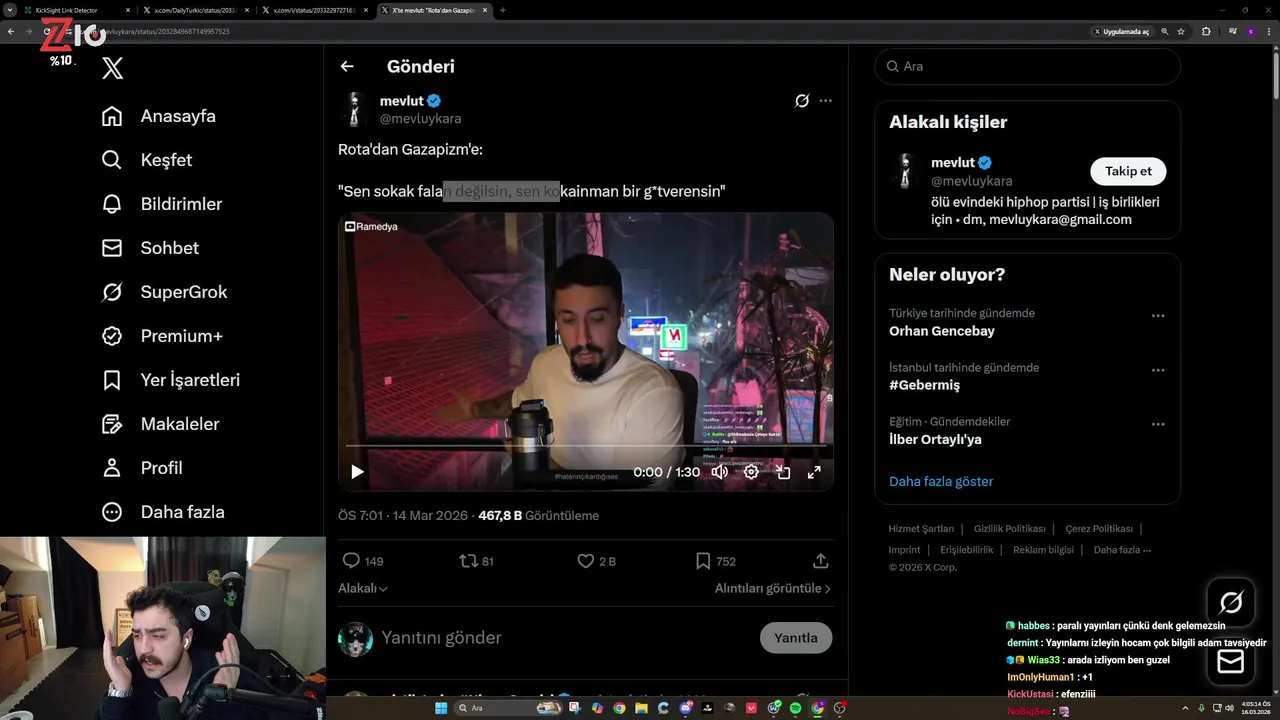Click the Ara search box
This screenshot has width=1280, height=720.
[x=1027, y=66]
